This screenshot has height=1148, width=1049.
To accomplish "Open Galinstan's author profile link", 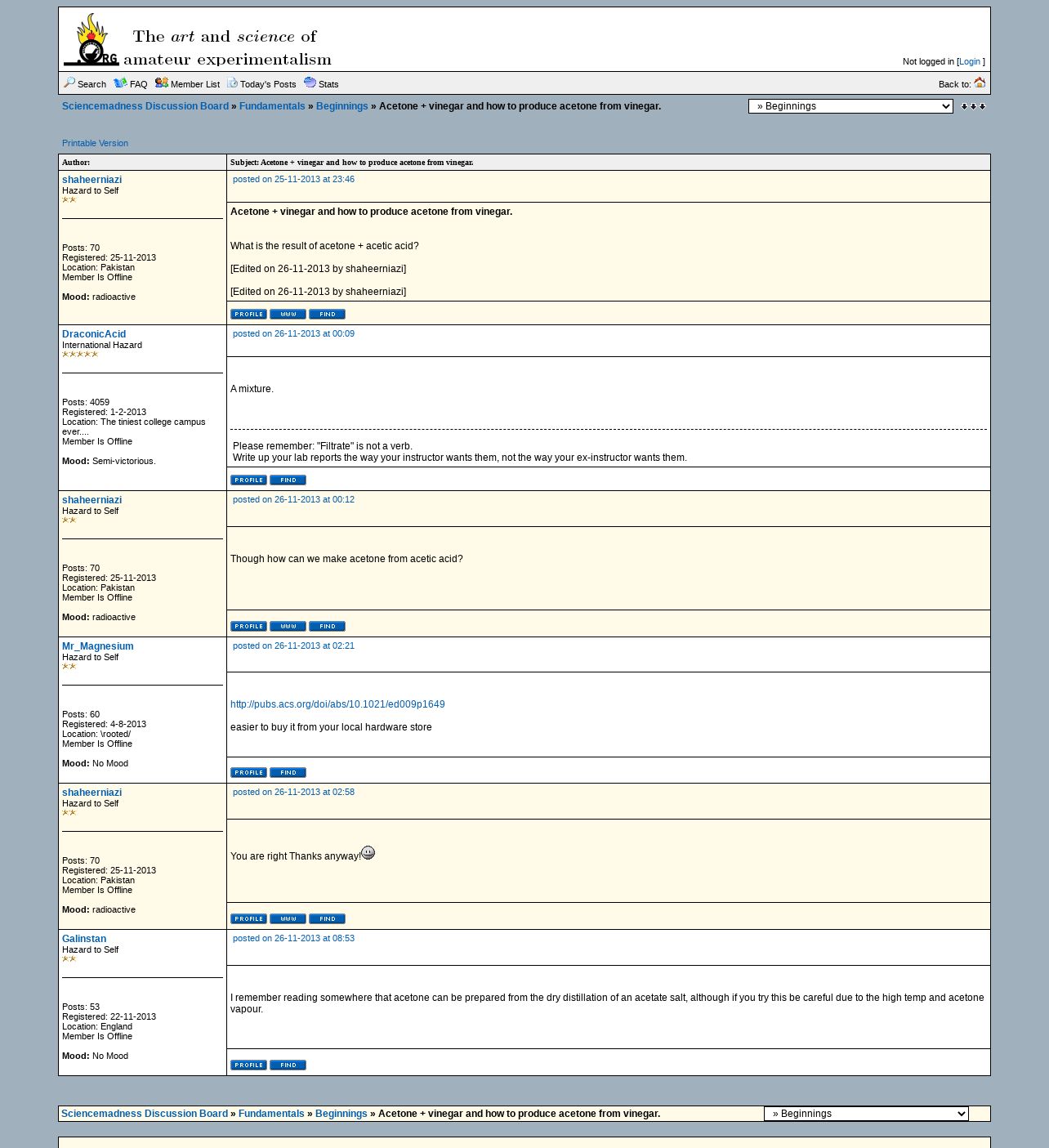I will [84, 939].
